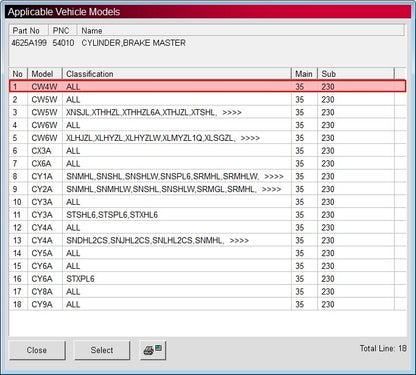This screenshot has height=375, width=416.
Task: Select row 2 model CW5W ALL
Action: (207, 99)
